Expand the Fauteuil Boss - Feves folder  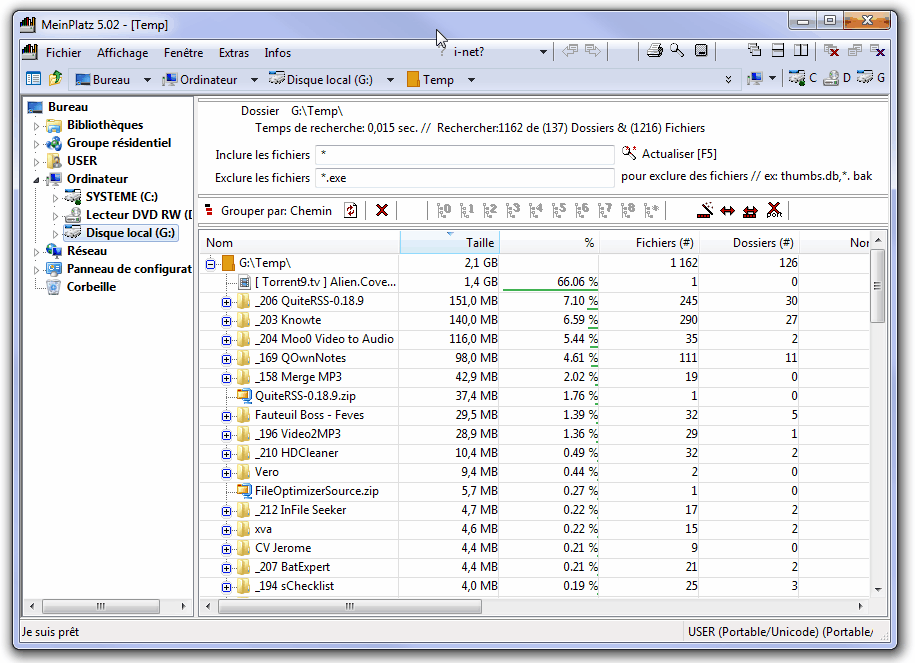226,416
